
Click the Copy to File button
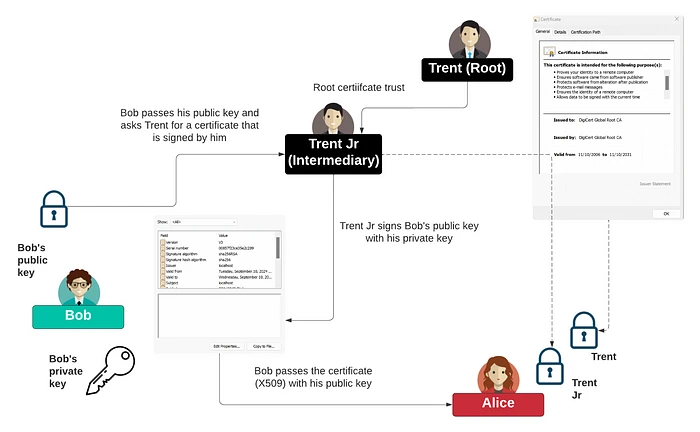point(264,346)
